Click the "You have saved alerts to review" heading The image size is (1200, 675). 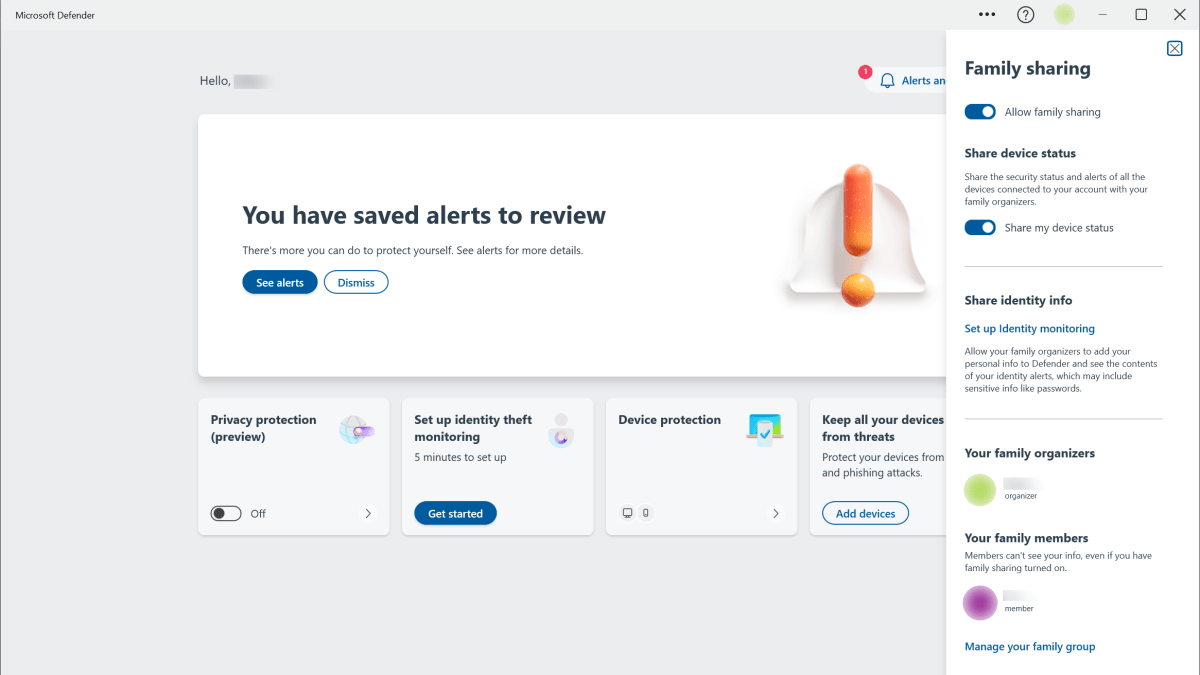click(x=424, y=215)
